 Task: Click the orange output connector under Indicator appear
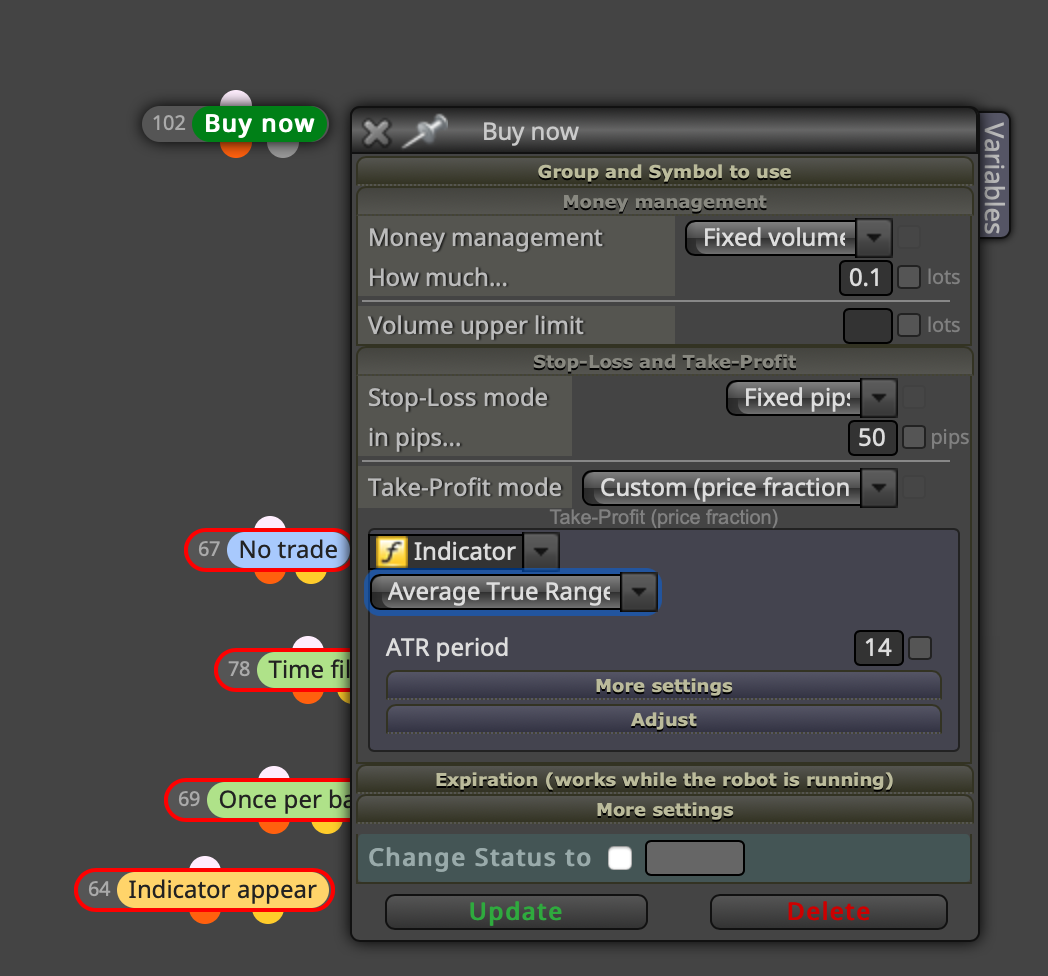[205, 916]
